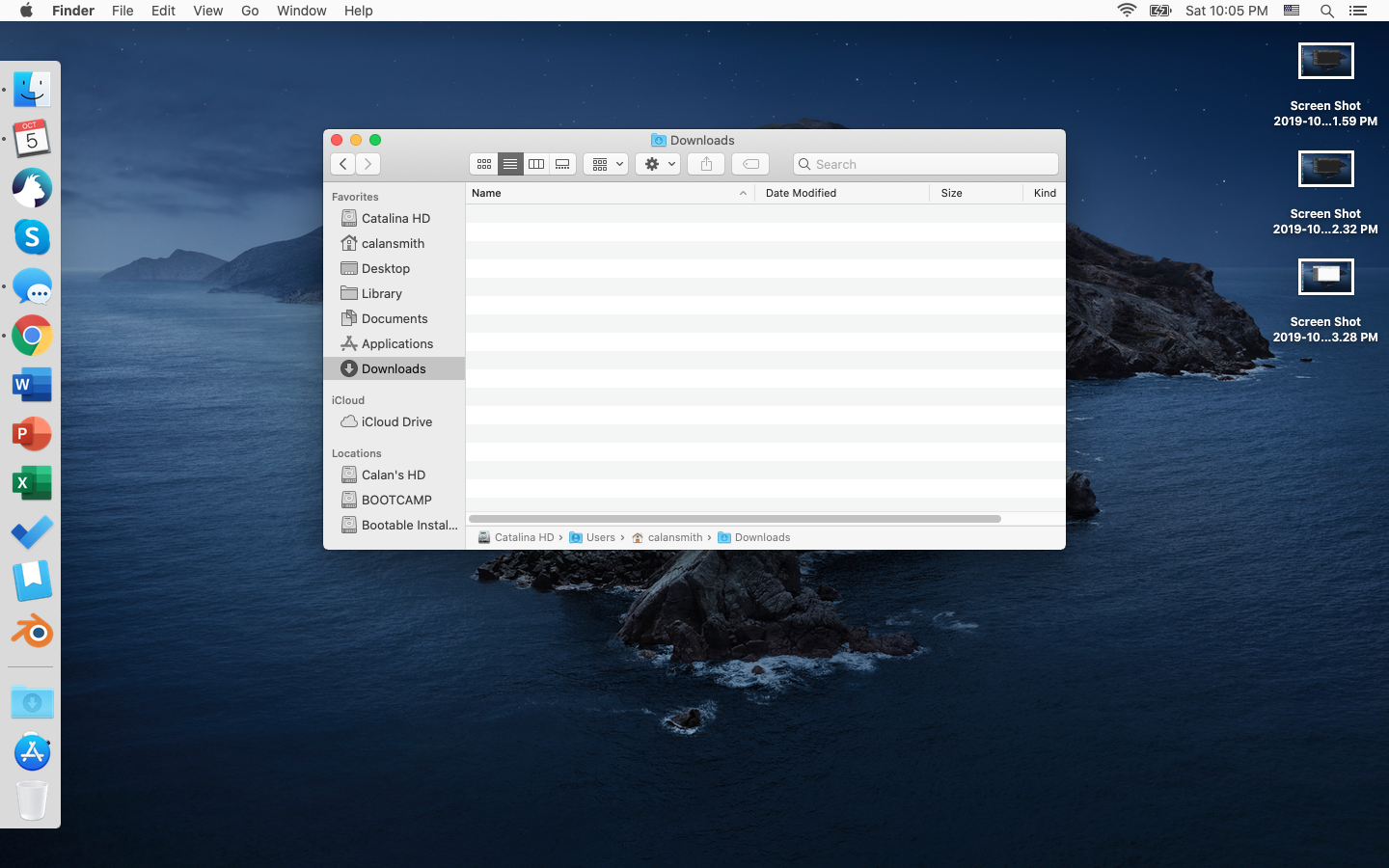This screenshot has width=1389, height=868.
Task: Click the Share toolbar button
Action: coord(706,164)
